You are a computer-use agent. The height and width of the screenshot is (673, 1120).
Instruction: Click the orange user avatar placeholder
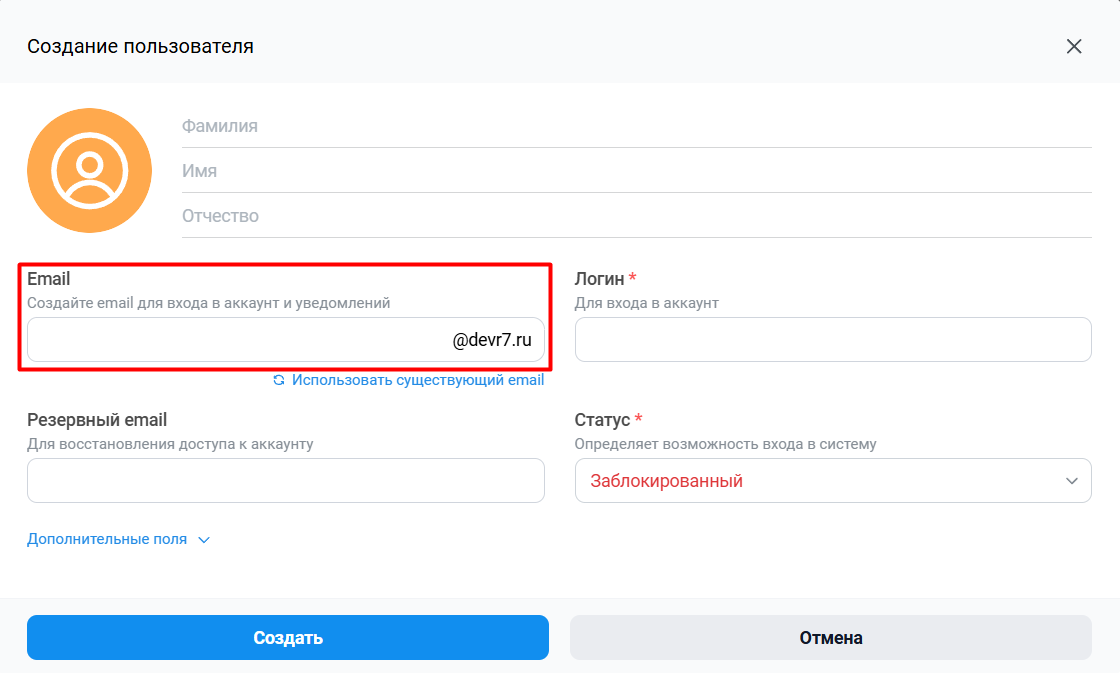click(89, 171)
